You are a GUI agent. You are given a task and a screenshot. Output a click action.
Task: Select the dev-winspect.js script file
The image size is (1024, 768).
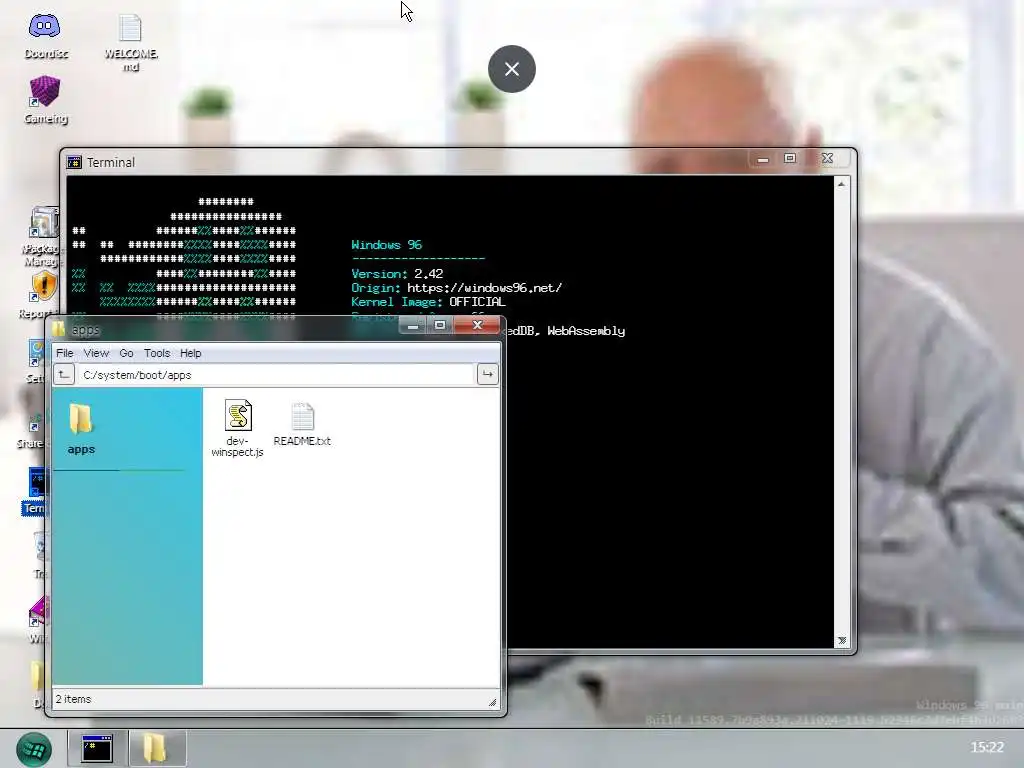pyautogui.click(x=238, y=428)
